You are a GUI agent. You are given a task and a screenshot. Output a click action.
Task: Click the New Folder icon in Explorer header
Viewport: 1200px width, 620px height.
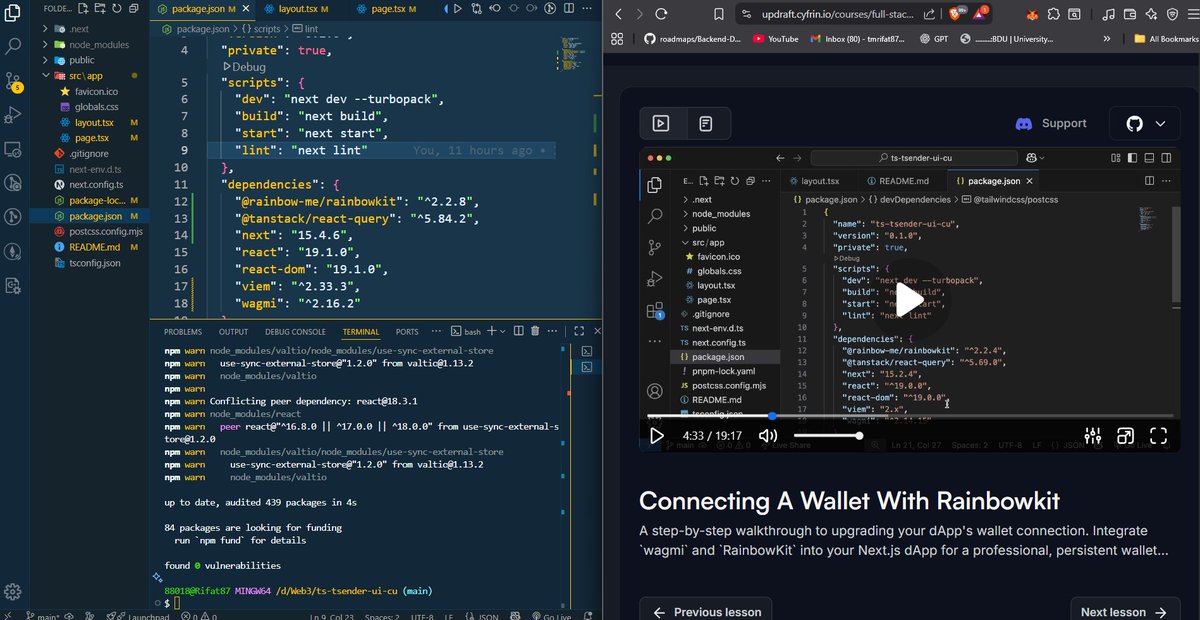click(99, 8)
